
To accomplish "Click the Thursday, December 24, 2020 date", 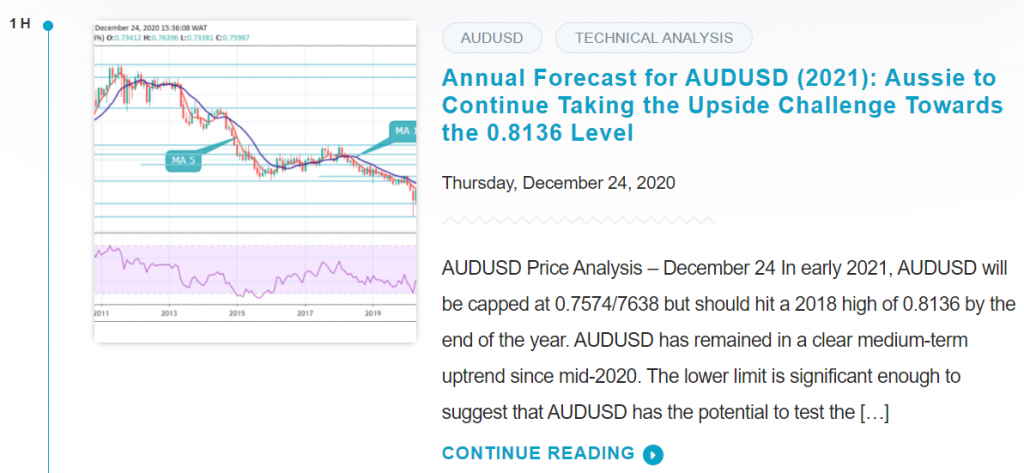I will click(x=558, y=183).
